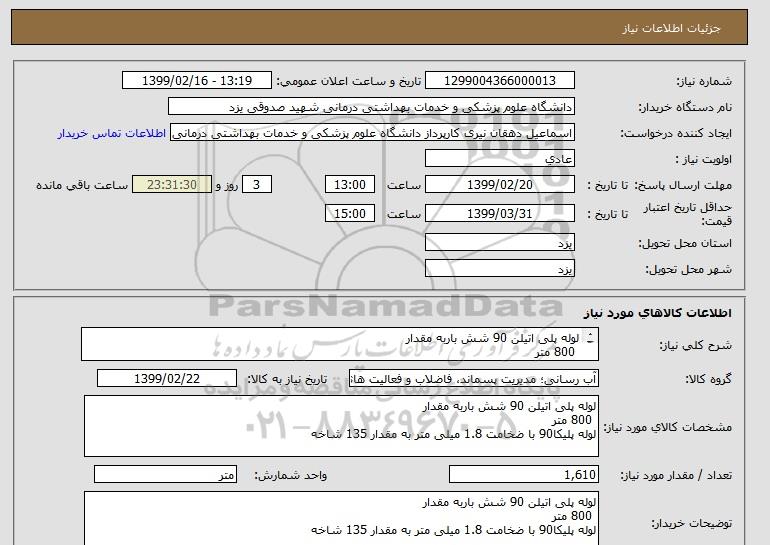Click remaining days field showing 3
This screenshot has height=545, width=770.
pyautogui.click(x=256, y=185)
